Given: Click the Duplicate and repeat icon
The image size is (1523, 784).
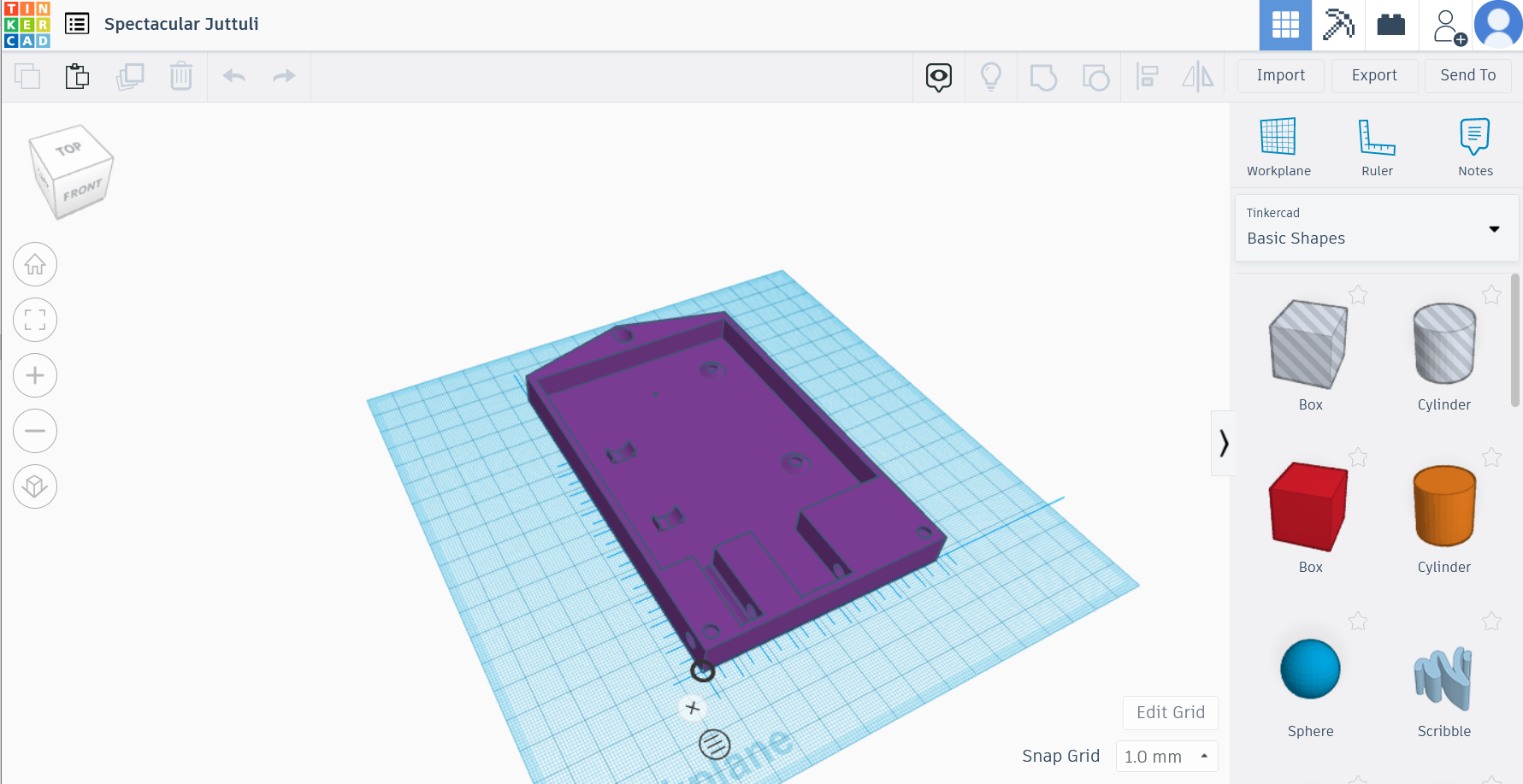Looking at the screenshot, I should (130, 76).
